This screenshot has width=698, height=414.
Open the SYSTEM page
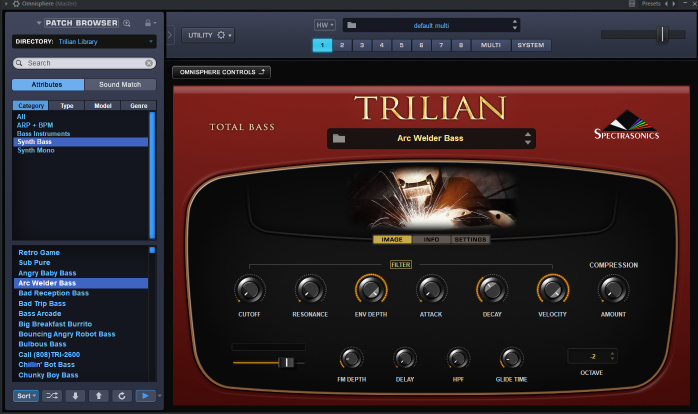531,45
